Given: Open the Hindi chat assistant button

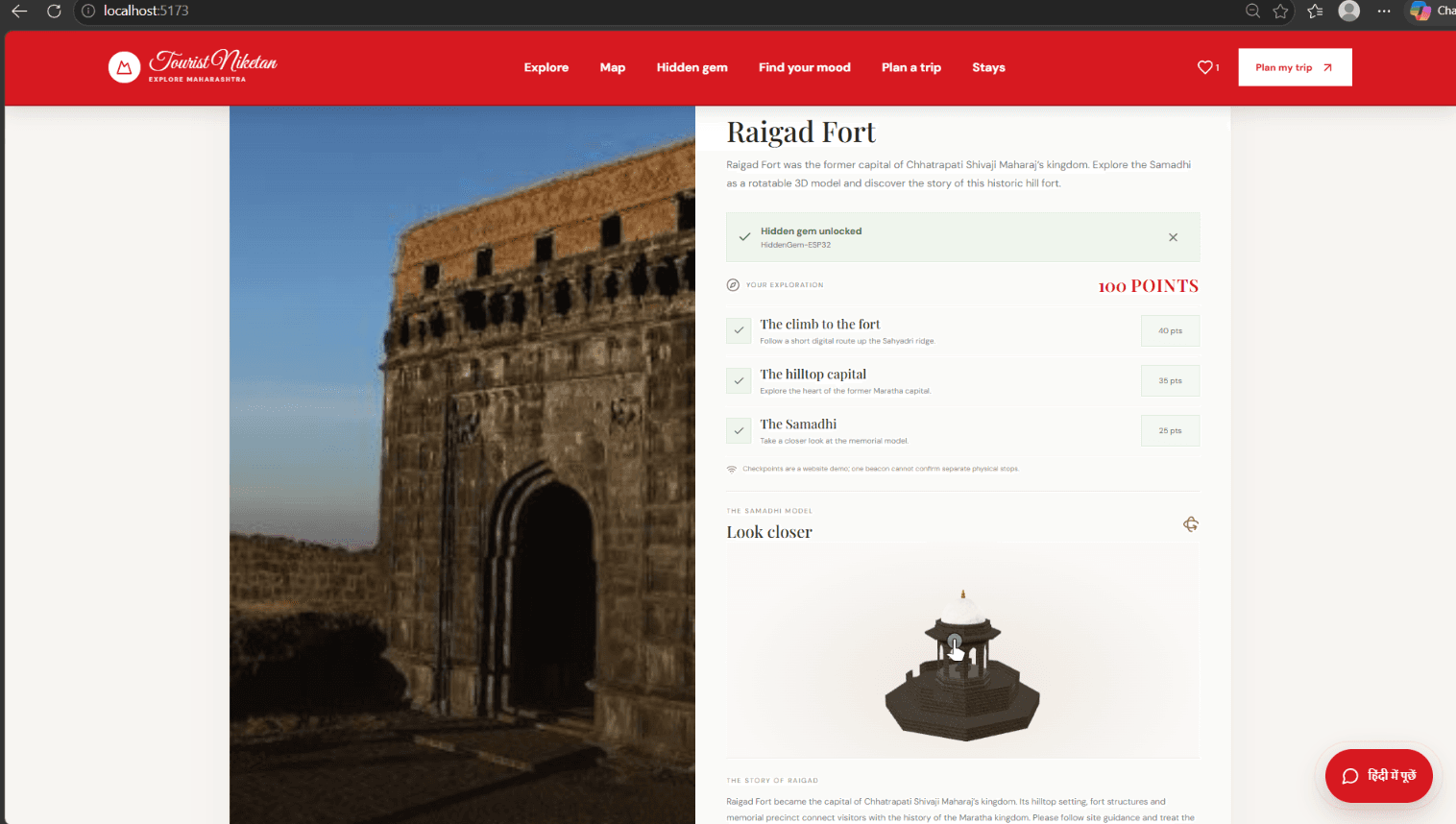Looking at the screenshot, I should (x=1379, y=776).
